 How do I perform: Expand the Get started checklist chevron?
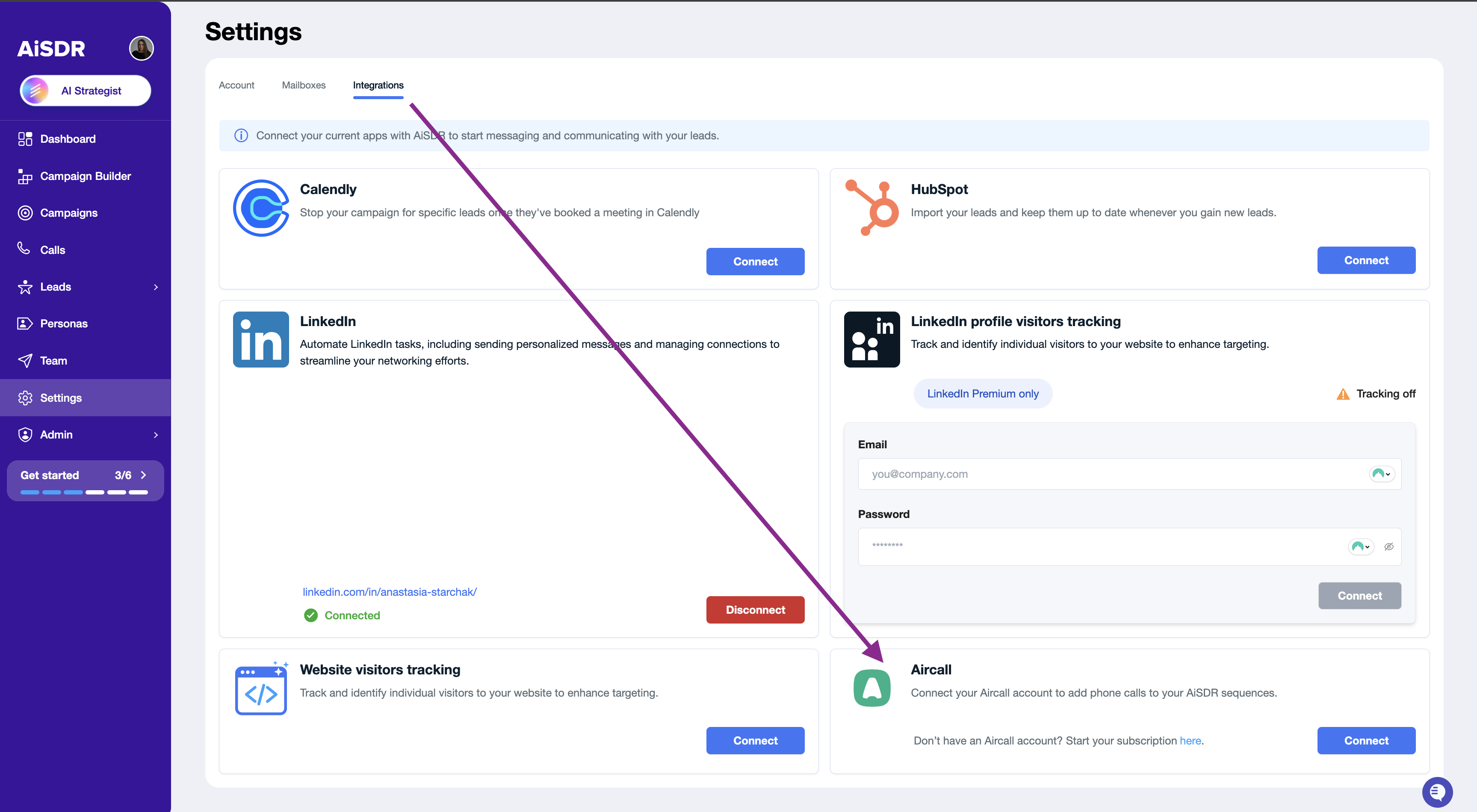click(144, 475)
